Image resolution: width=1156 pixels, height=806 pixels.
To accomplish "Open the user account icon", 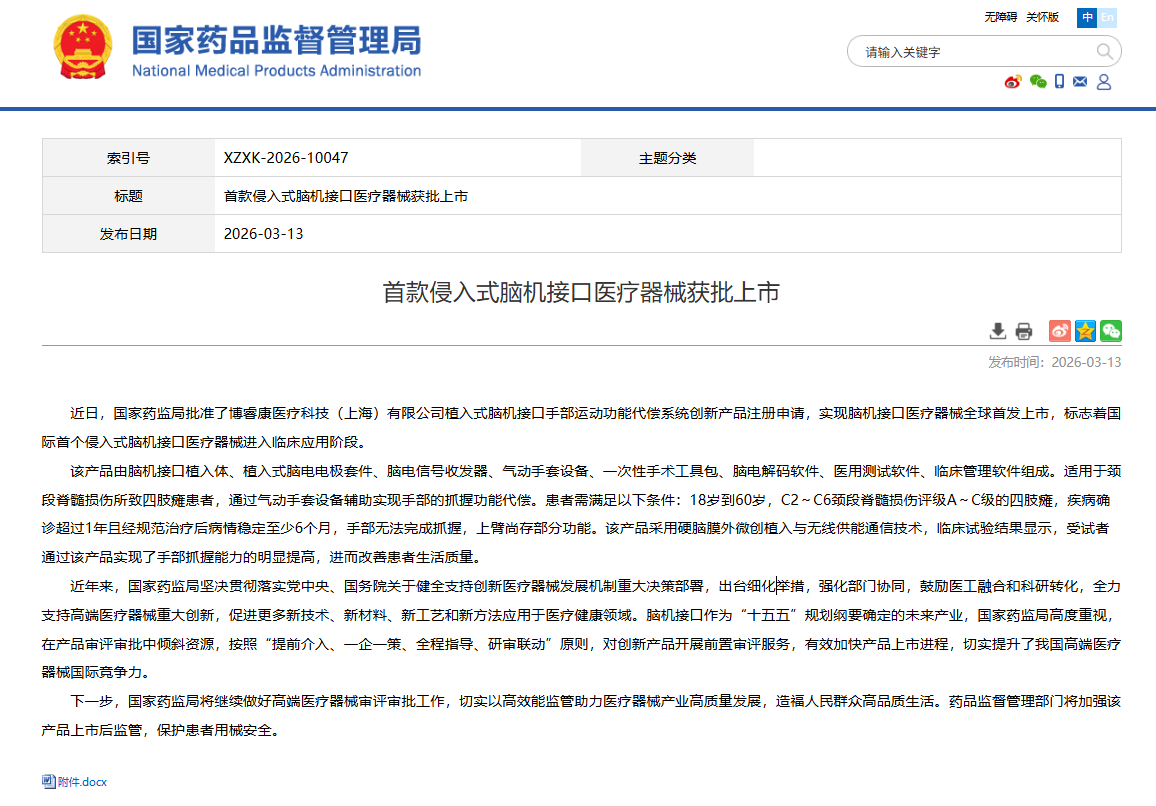I will [1104, 82].
